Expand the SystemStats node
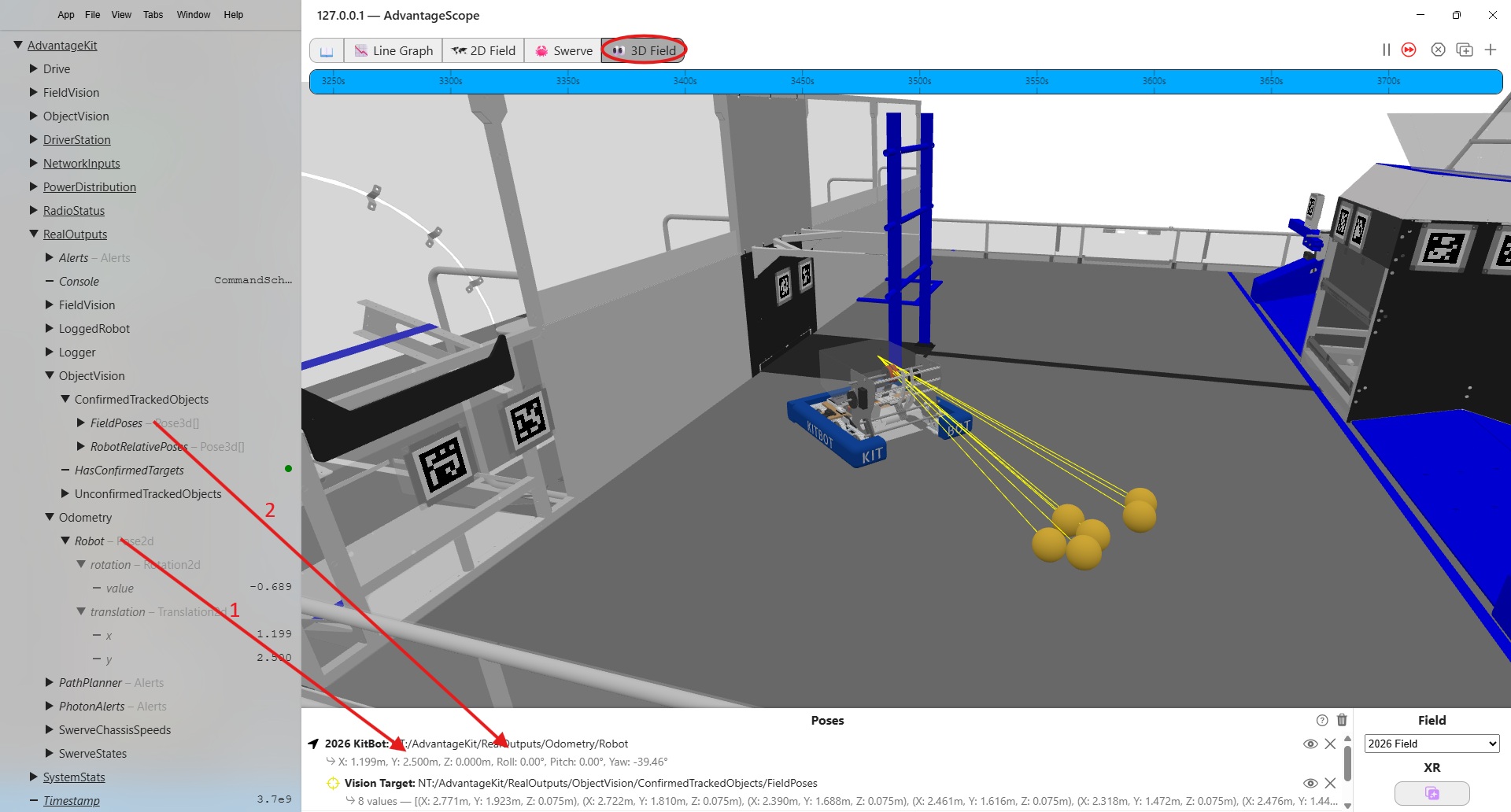Image resolution: width=1511 pixels, height=812 pixels. (34, 777)
